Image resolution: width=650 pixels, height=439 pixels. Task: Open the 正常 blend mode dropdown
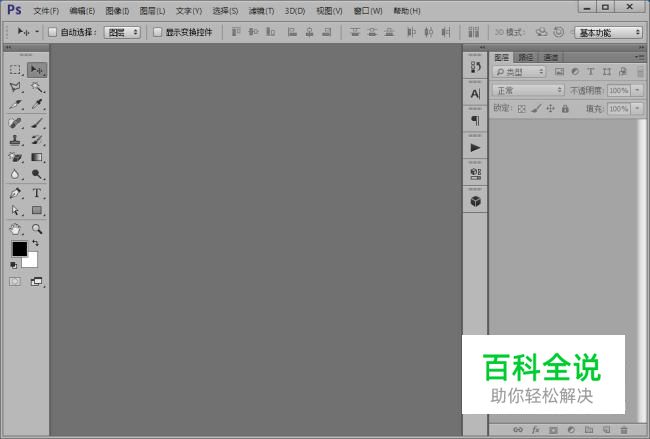tap(528, 90)
